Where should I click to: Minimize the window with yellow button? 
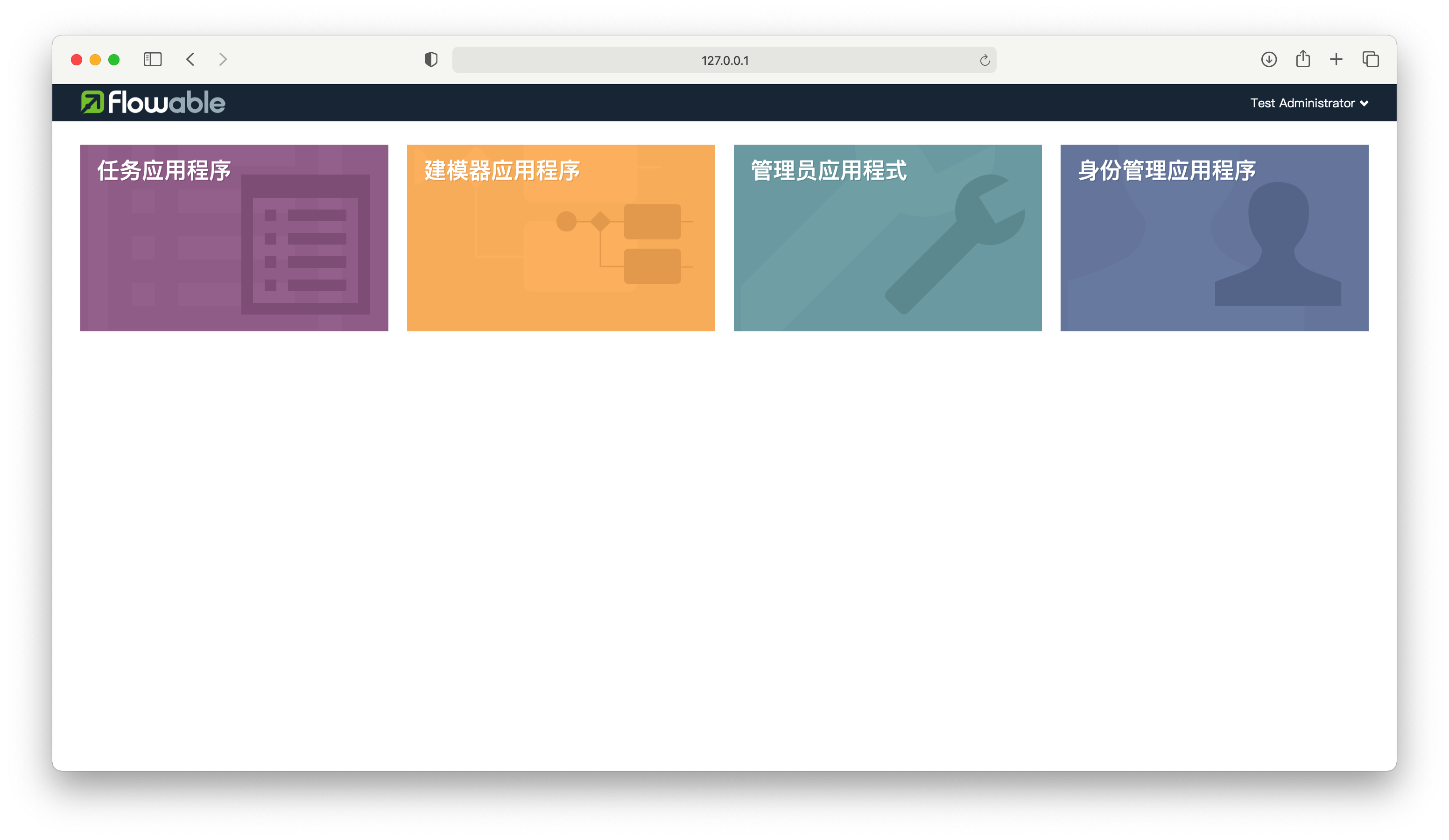95,60
